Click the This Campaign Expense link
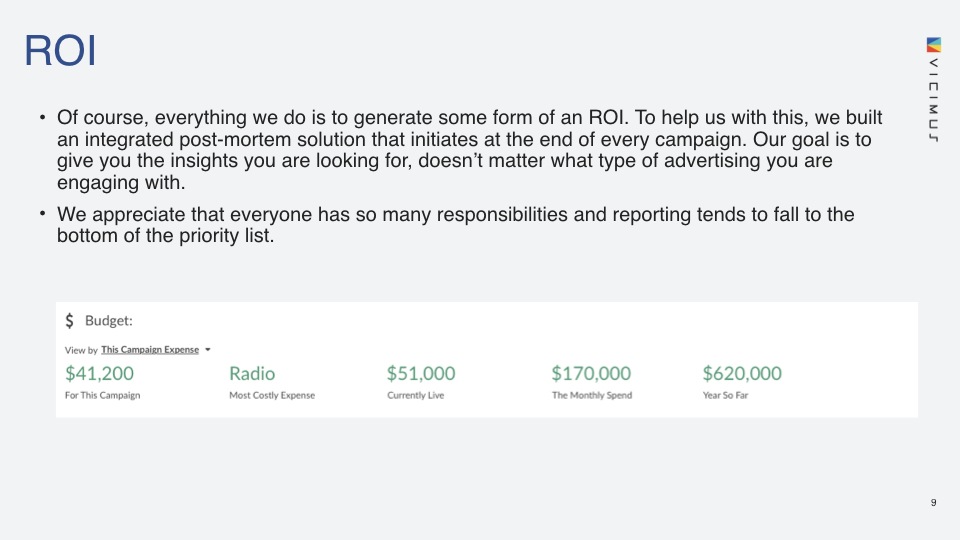This screenshot has height=540, width=960. (150, 350)
